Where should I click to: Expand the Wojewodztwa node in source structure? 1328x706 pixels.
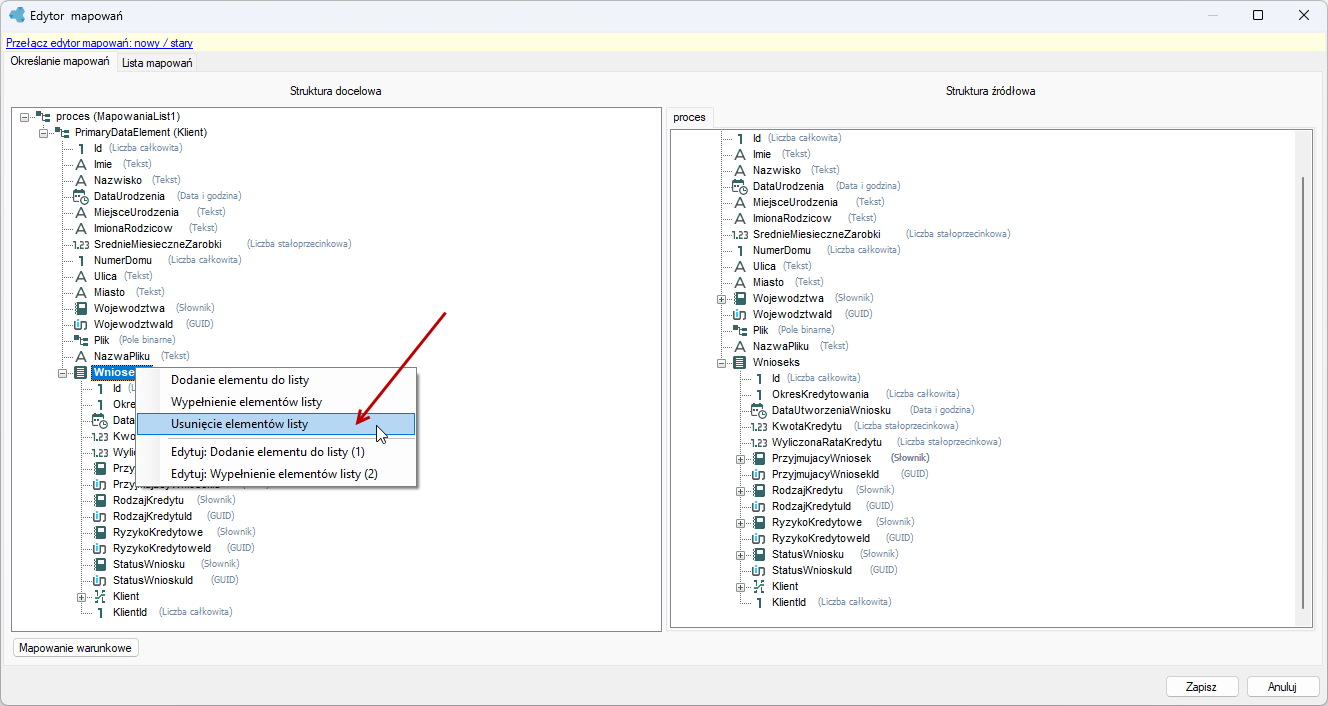(721, 299)
